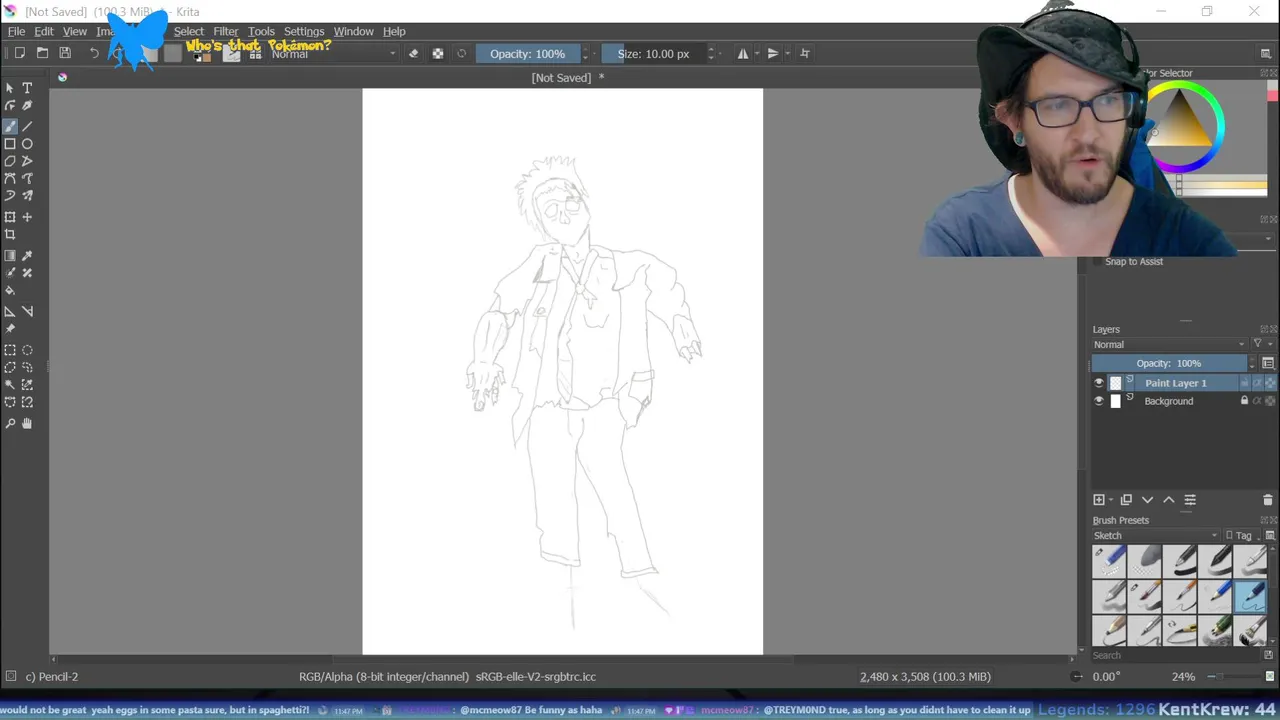Open Layers blending mode Normal dropdown
The height and width of the screenshot is (720, 1280).
[1169, 344]
